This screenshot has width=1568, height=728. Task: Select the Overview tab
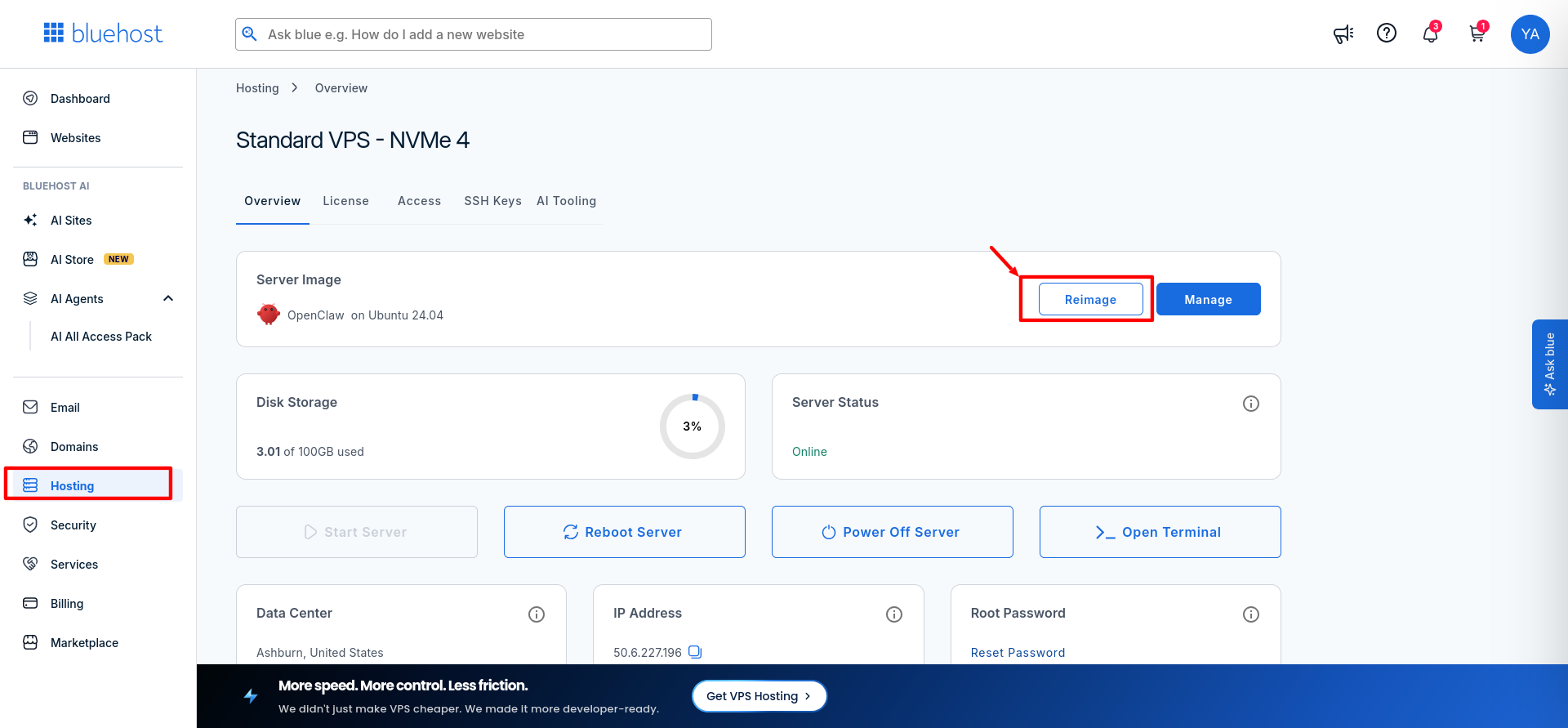point(273,201)
